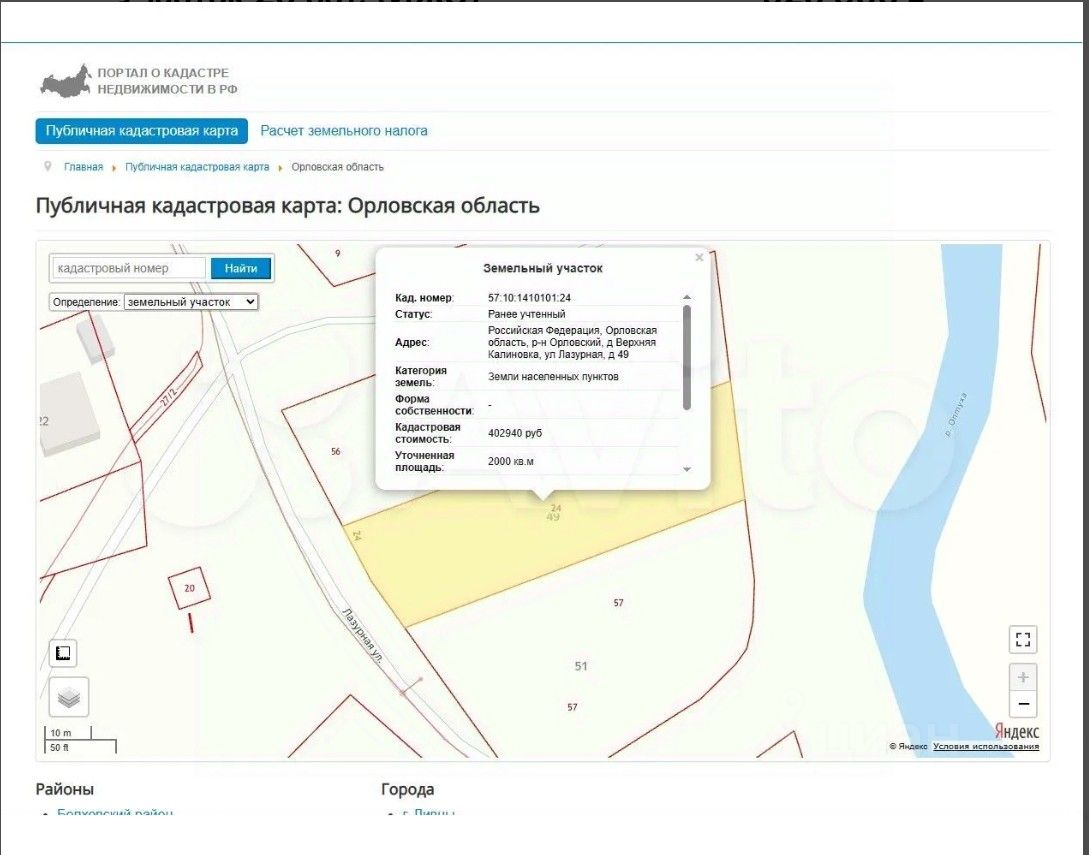The image size is (1089, 855).
Task: Click the Города section heading
Action: pyautogui.click(x=408, y=789)
